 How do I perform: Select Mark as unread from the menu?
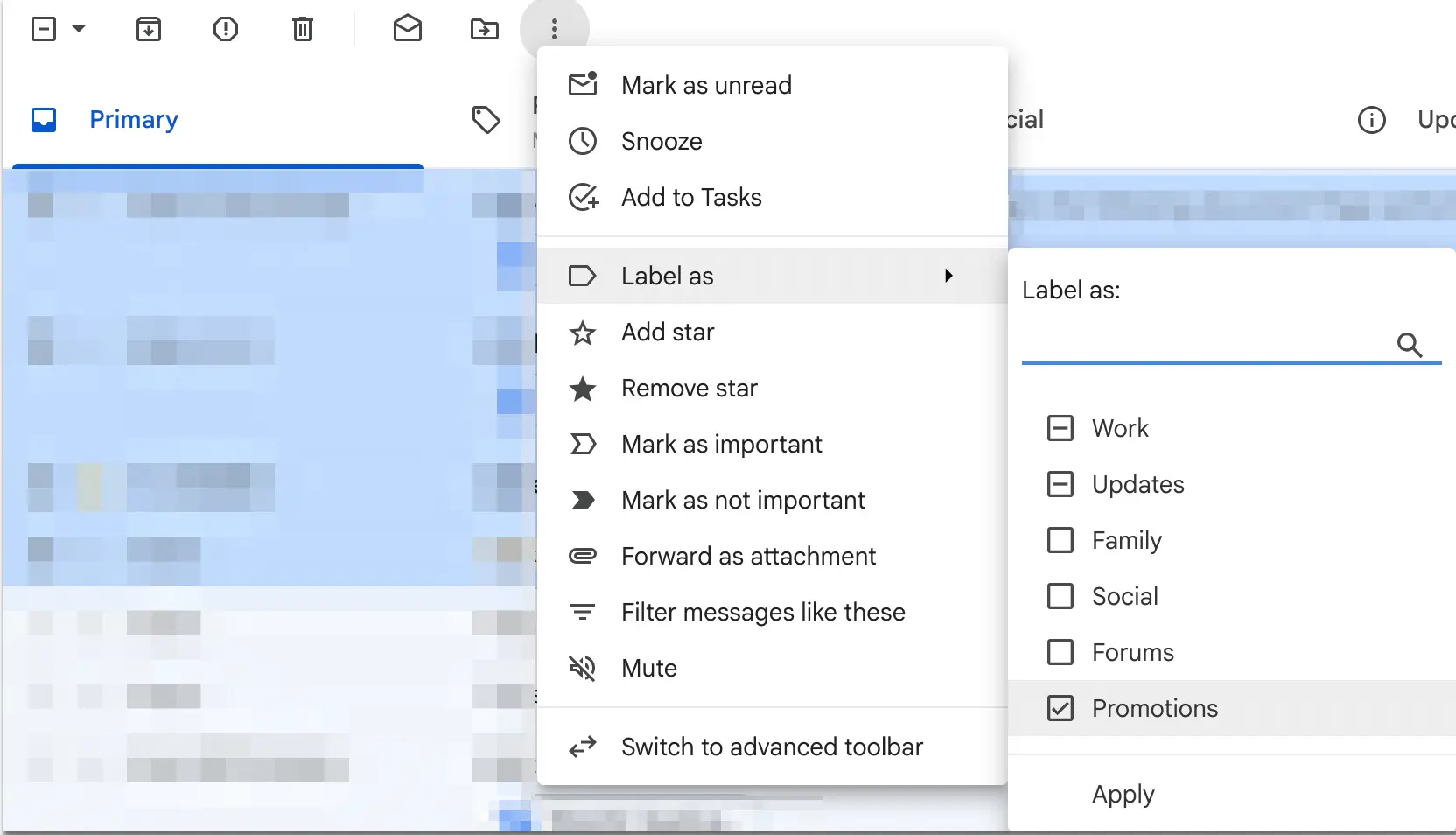[705, 84]
